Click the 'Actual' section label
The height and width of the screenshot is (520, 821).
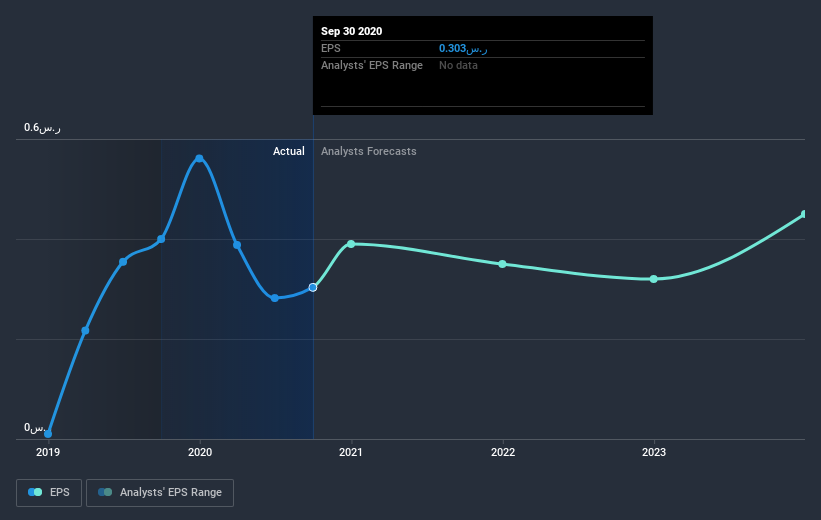[289, 151]
